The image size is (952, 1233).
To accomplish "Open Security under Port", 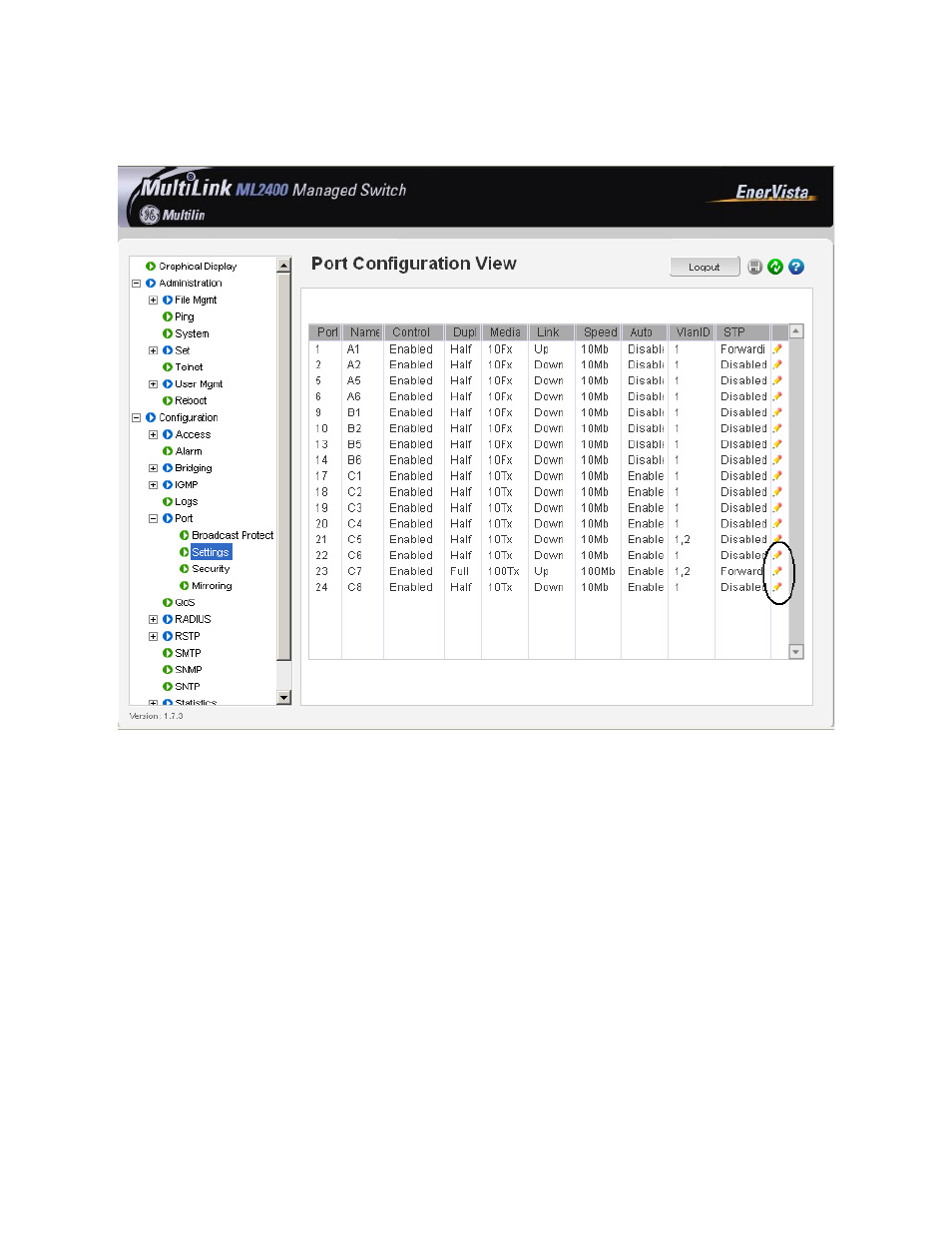I will tap(211, 569).
